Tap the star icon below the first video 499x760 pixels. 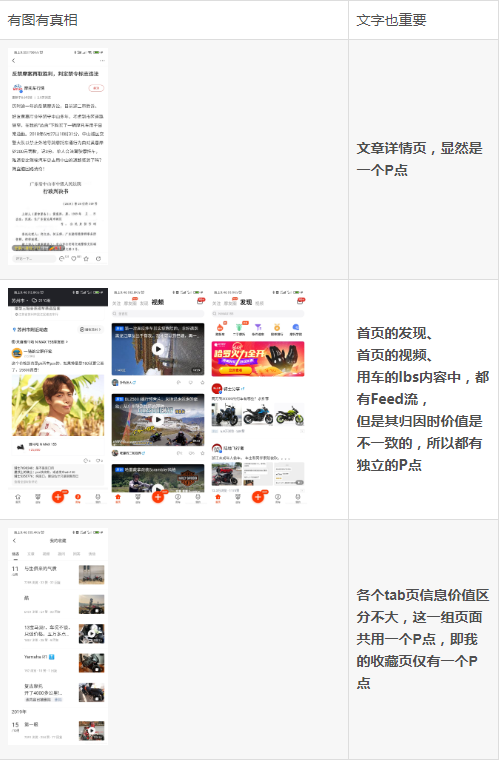(x=202, y=382)
